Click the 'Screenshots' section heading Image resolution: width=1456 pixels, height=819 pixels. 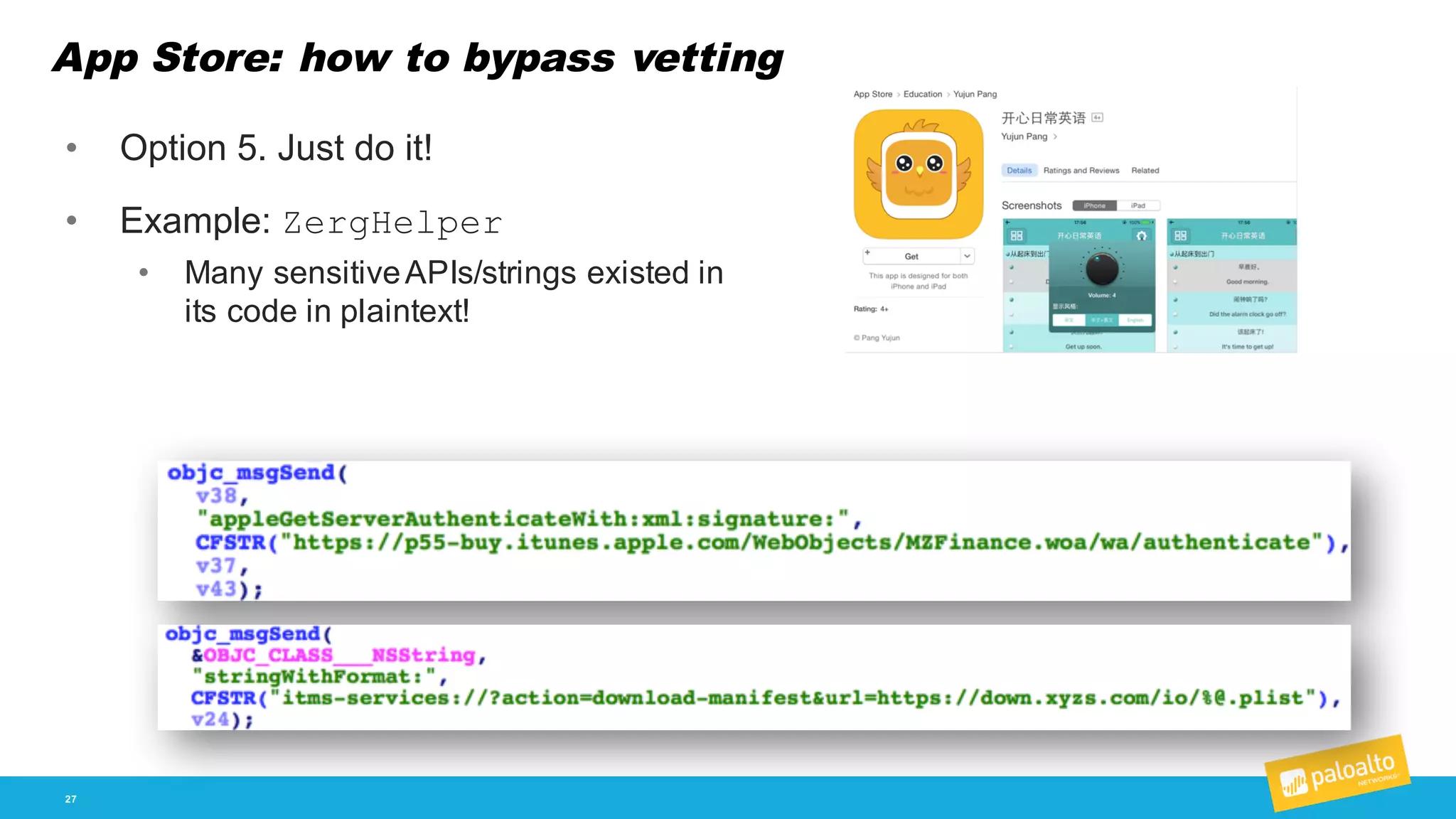coord(1032,205)
